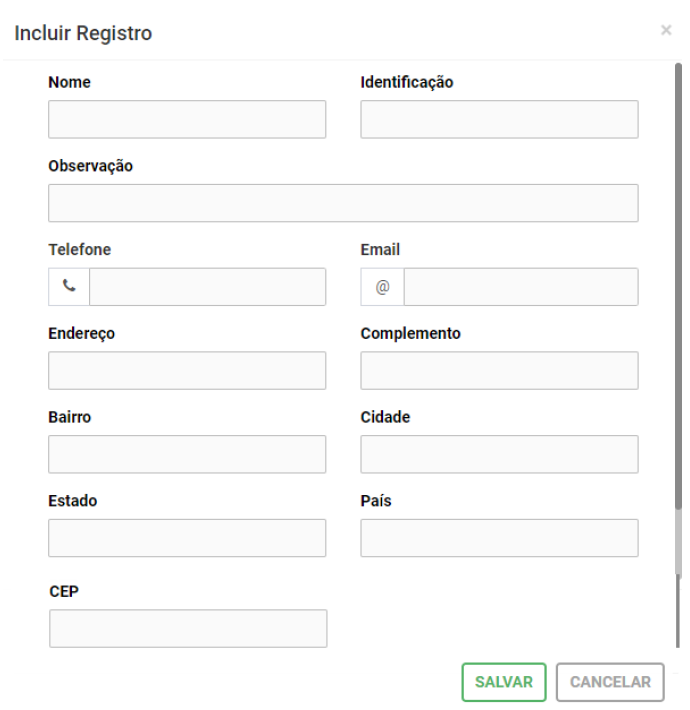Select the Identificação text box
Screen dimensions: 690x710
tap(499, 119)
